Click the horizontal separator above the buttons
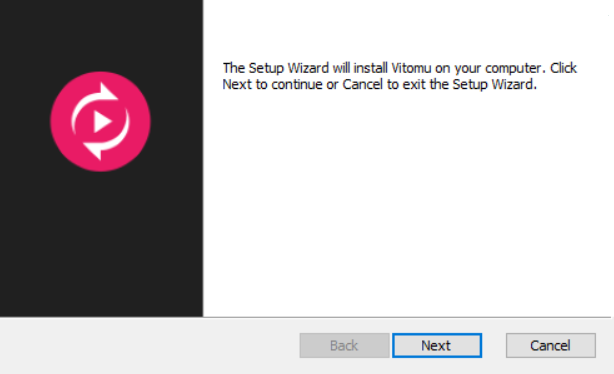The width and height of the screenshot is (614, 374). pyautogui.click(x=305, y=317)
